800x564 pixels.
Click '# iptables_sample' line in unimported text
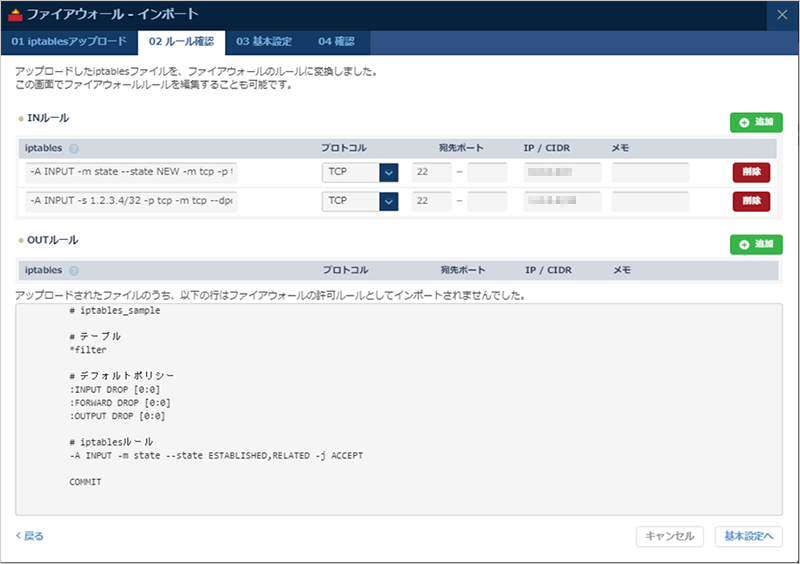coord(115,310)
